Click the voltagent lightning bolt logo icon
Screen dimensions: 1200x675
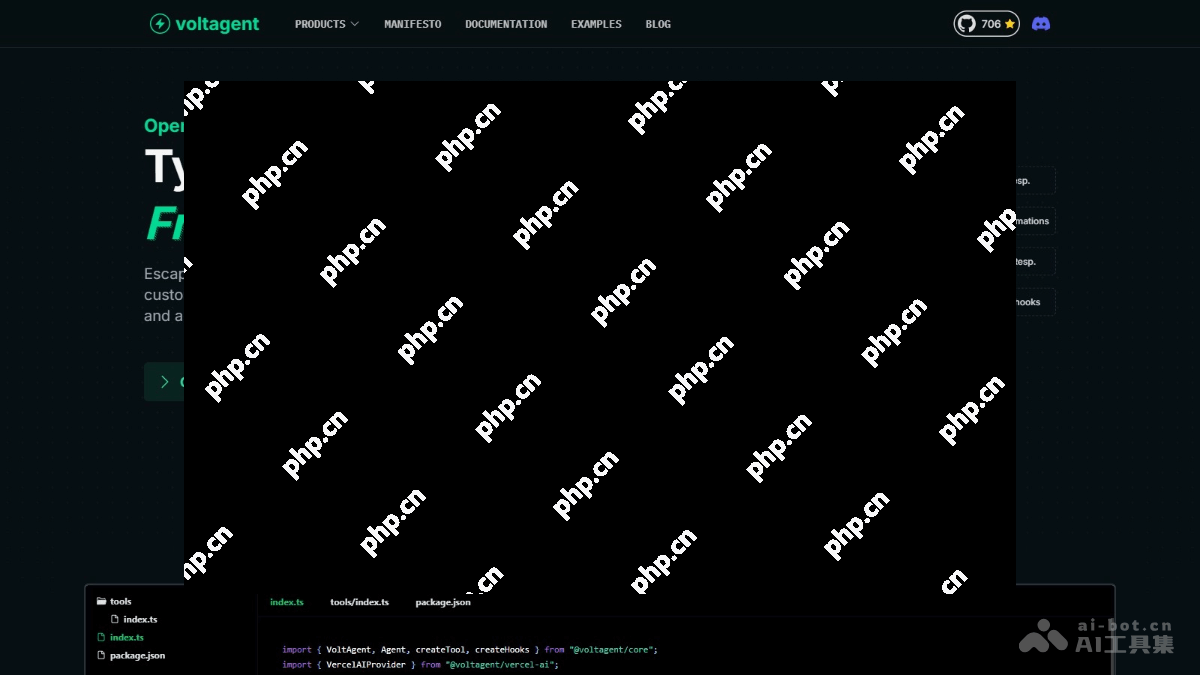[159, 23]
